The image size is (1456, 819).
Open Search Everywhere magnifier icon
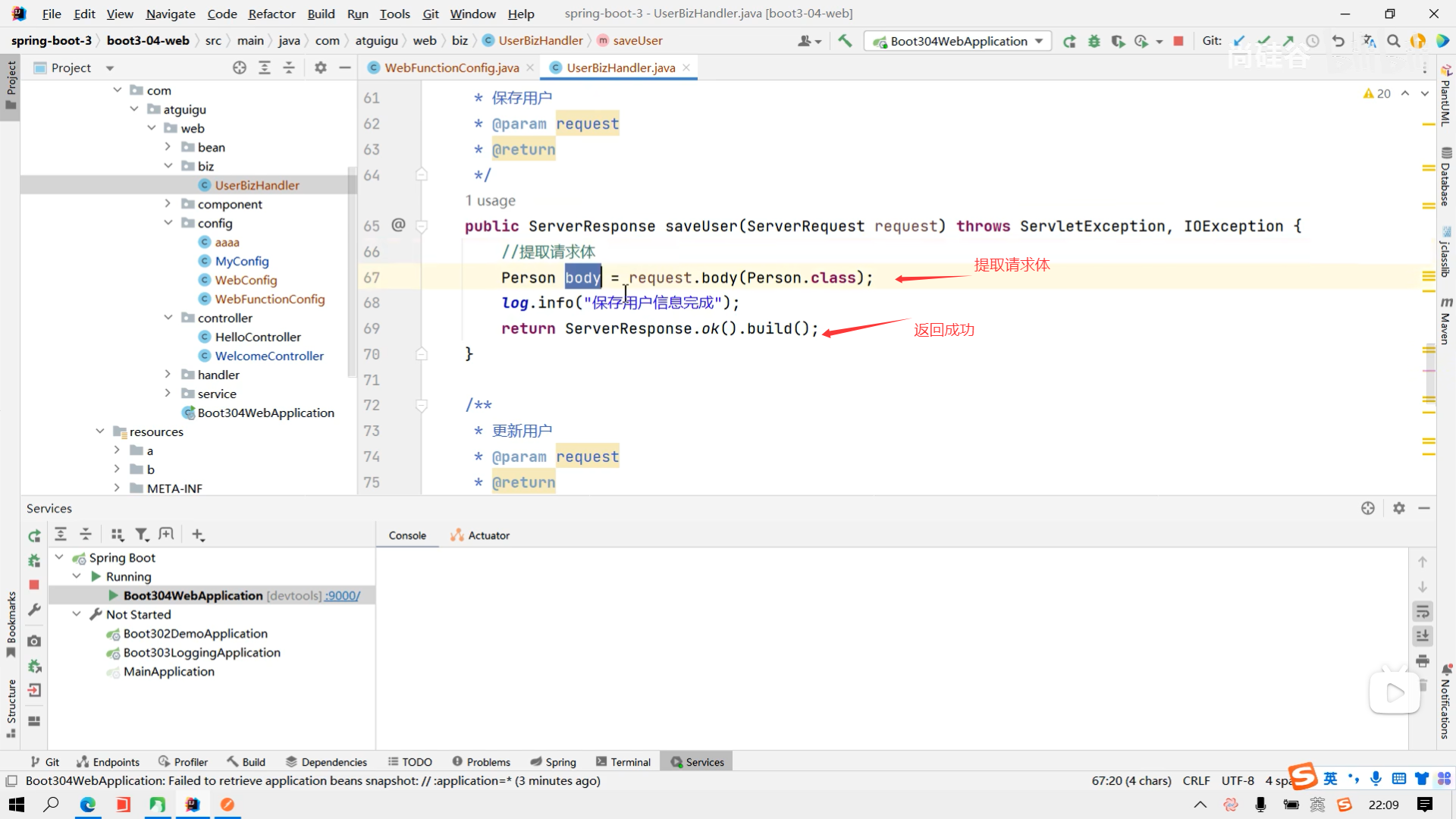coord(1393,41)
